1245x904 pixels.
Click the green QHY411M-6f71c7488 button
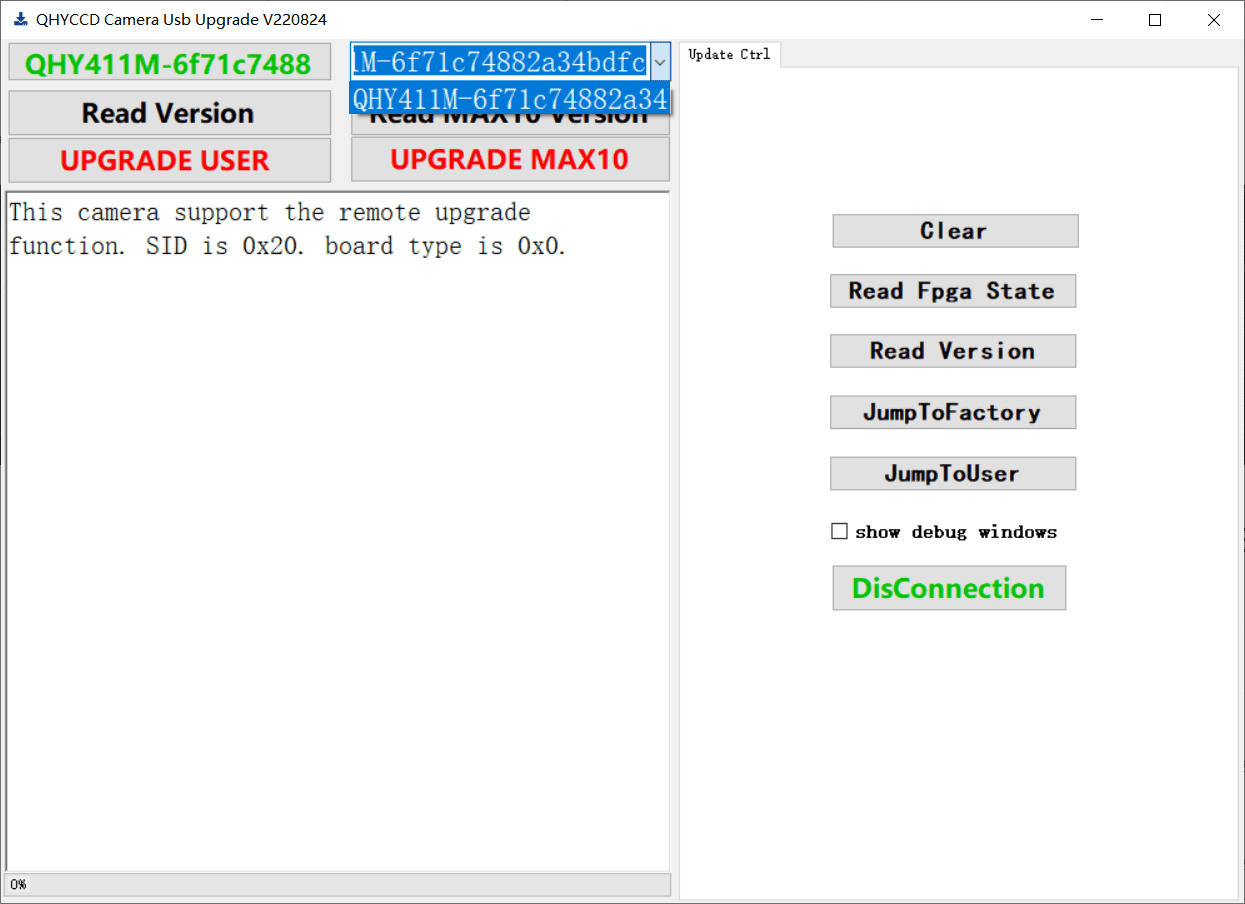(x=169, y=63)
